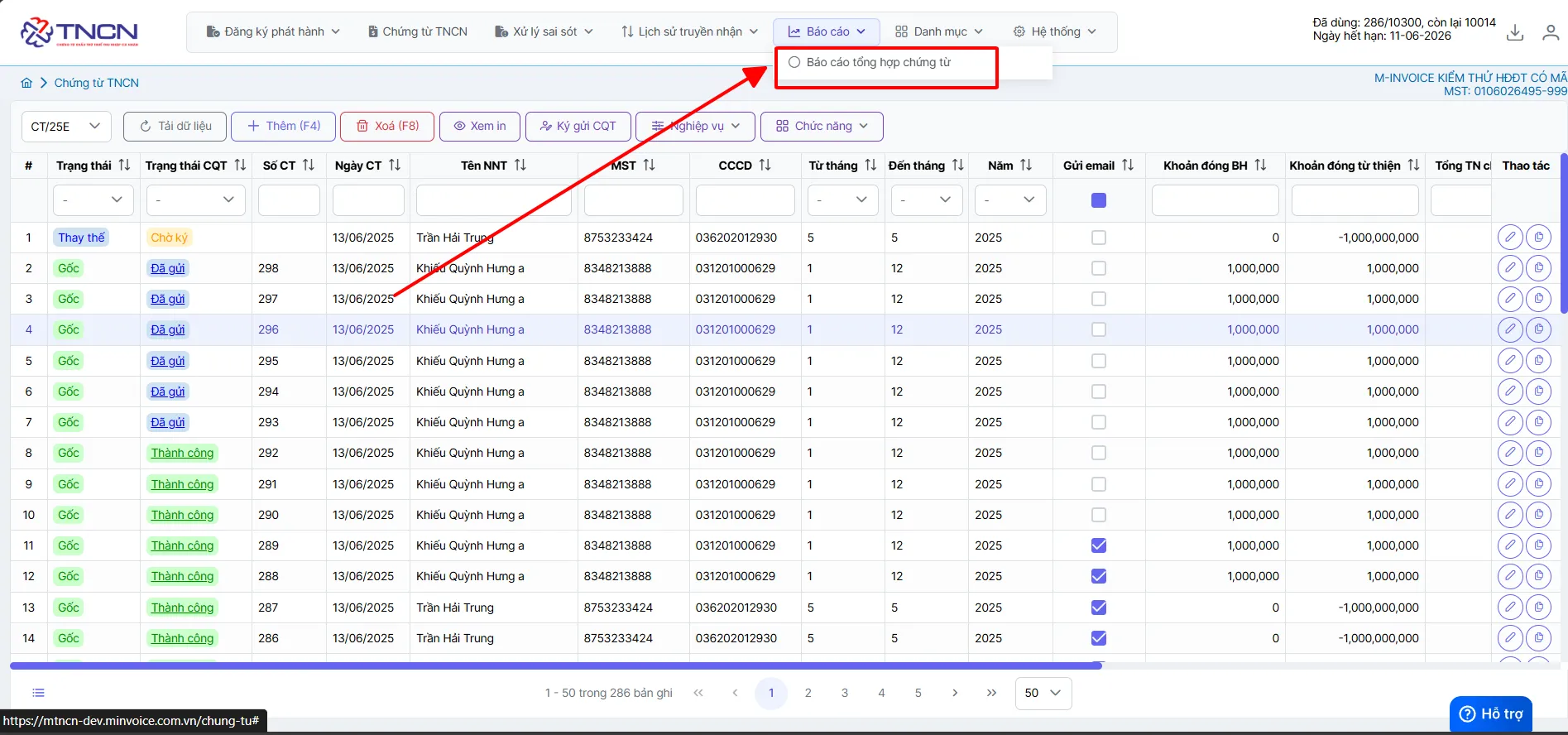Uncheck Gửi email box for Số CT 286
The image size is (1568, 735).
point(1099,638)
